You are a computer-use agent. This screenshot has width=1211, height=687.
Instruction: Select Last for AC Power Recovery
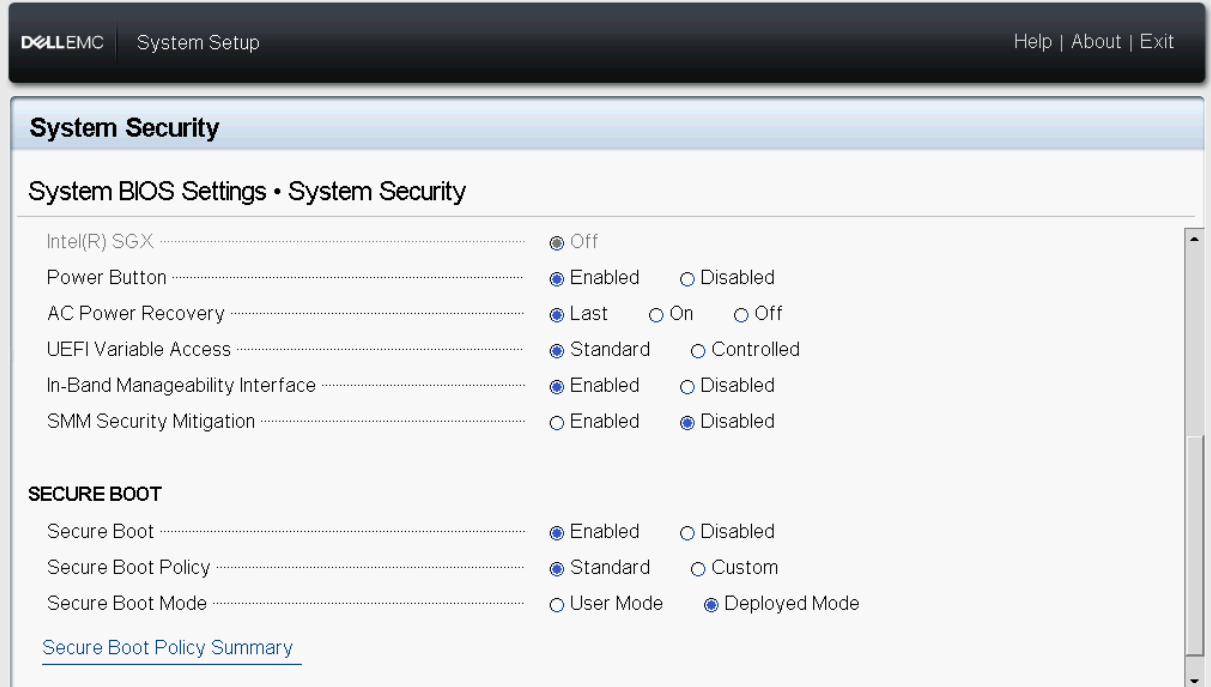tap(557, 314)
